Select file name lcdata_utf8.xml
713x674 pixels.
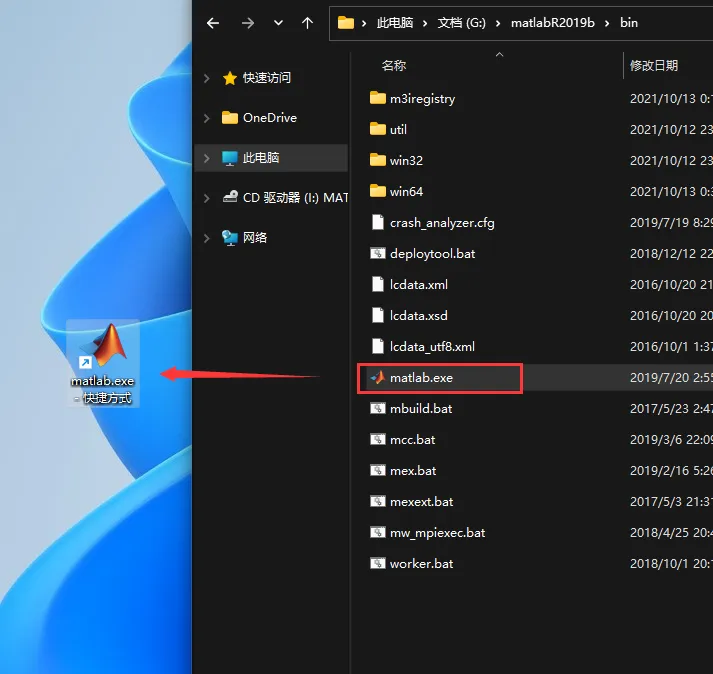(x=432, y=347)
